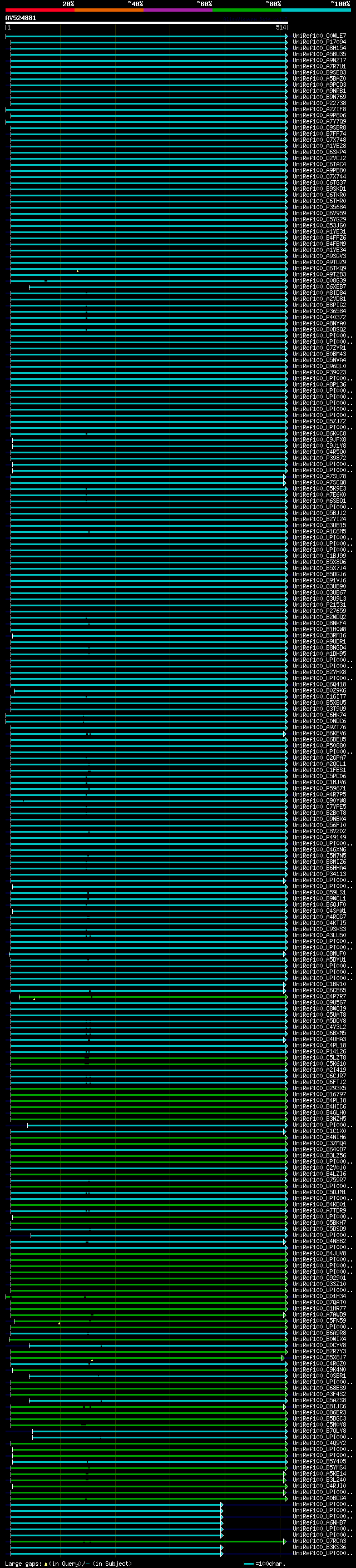
Task: Select the UniRef100_A9SGV3 label
Action: click(x=319, y=256)
